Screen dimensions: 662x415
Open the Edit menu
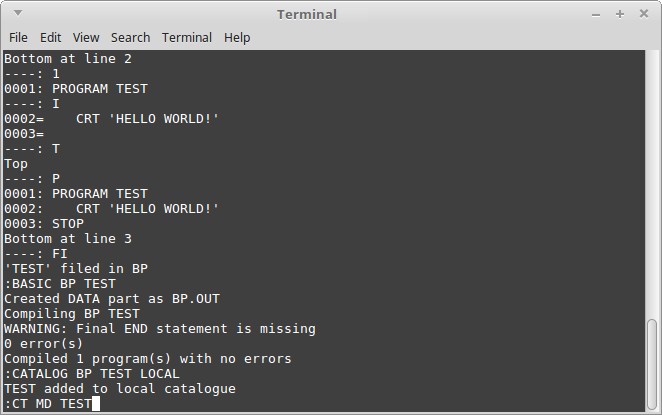(51, 38)
